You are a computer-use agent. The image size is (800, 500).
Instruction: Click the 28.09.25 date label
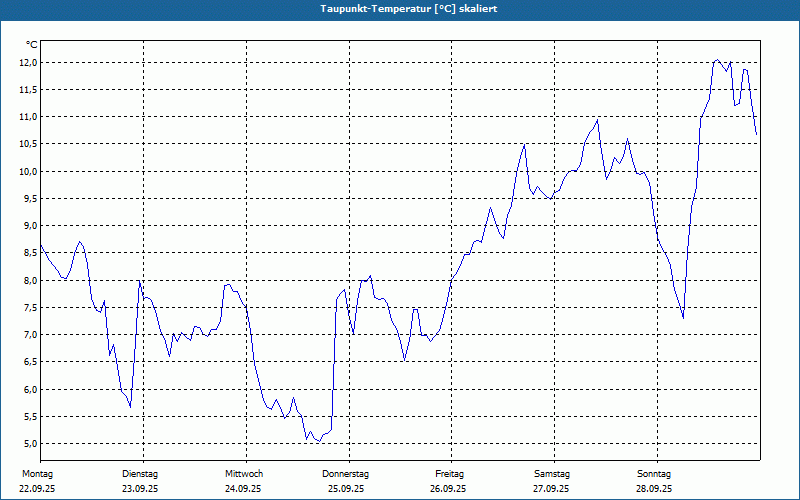(654, 489)
